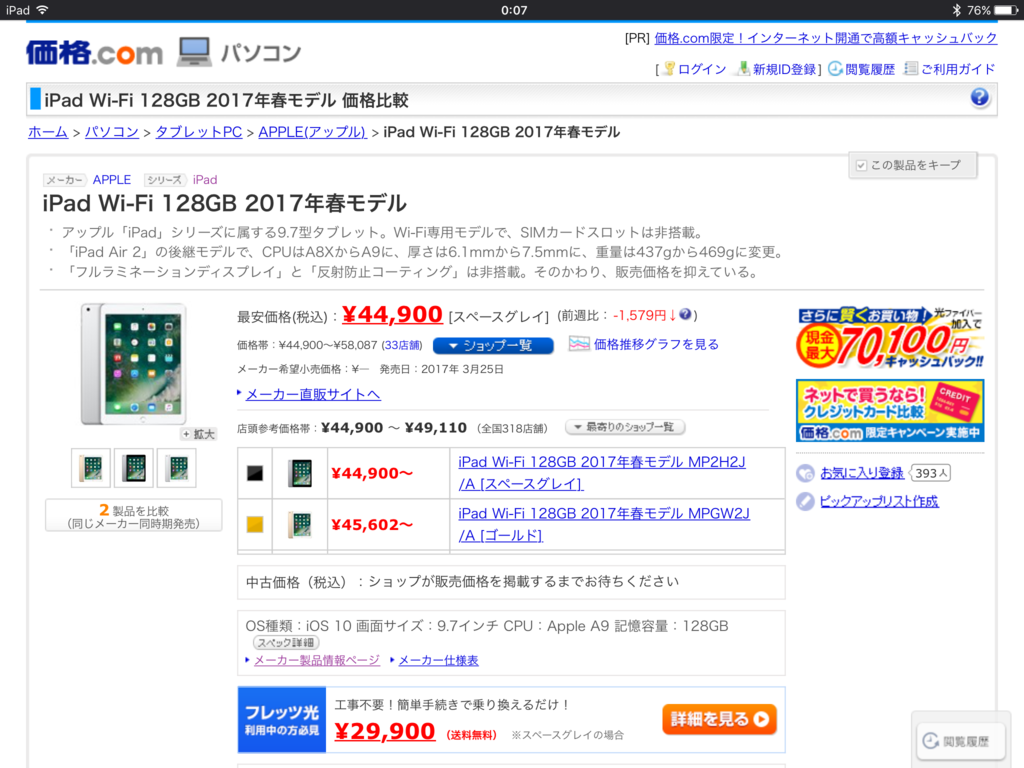Click the ¥44,900～ space gray price

coord(372,473)
